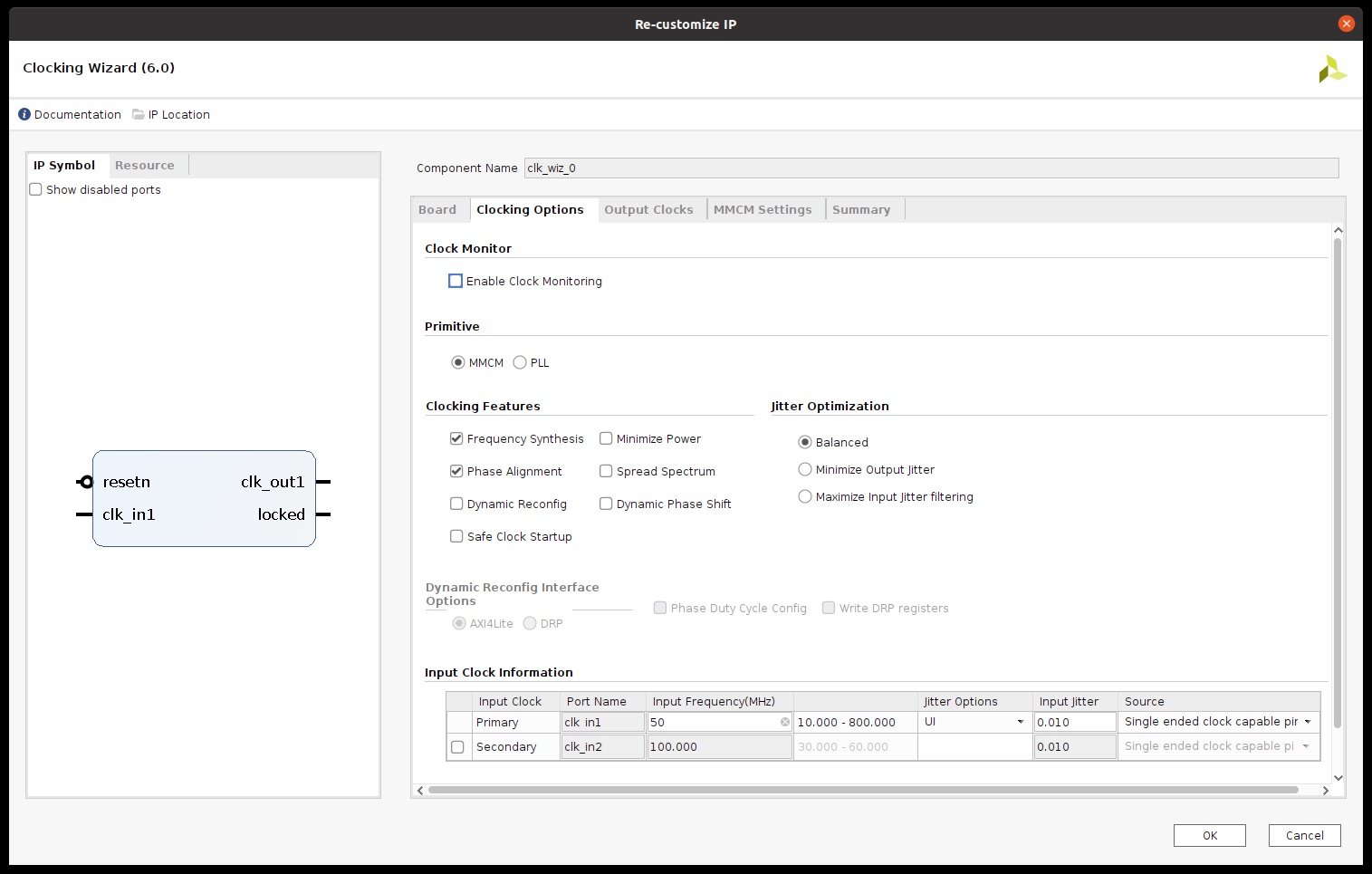Switch to the Board tab
Viewport: 1372px width, 874px height.
(437, 209)
